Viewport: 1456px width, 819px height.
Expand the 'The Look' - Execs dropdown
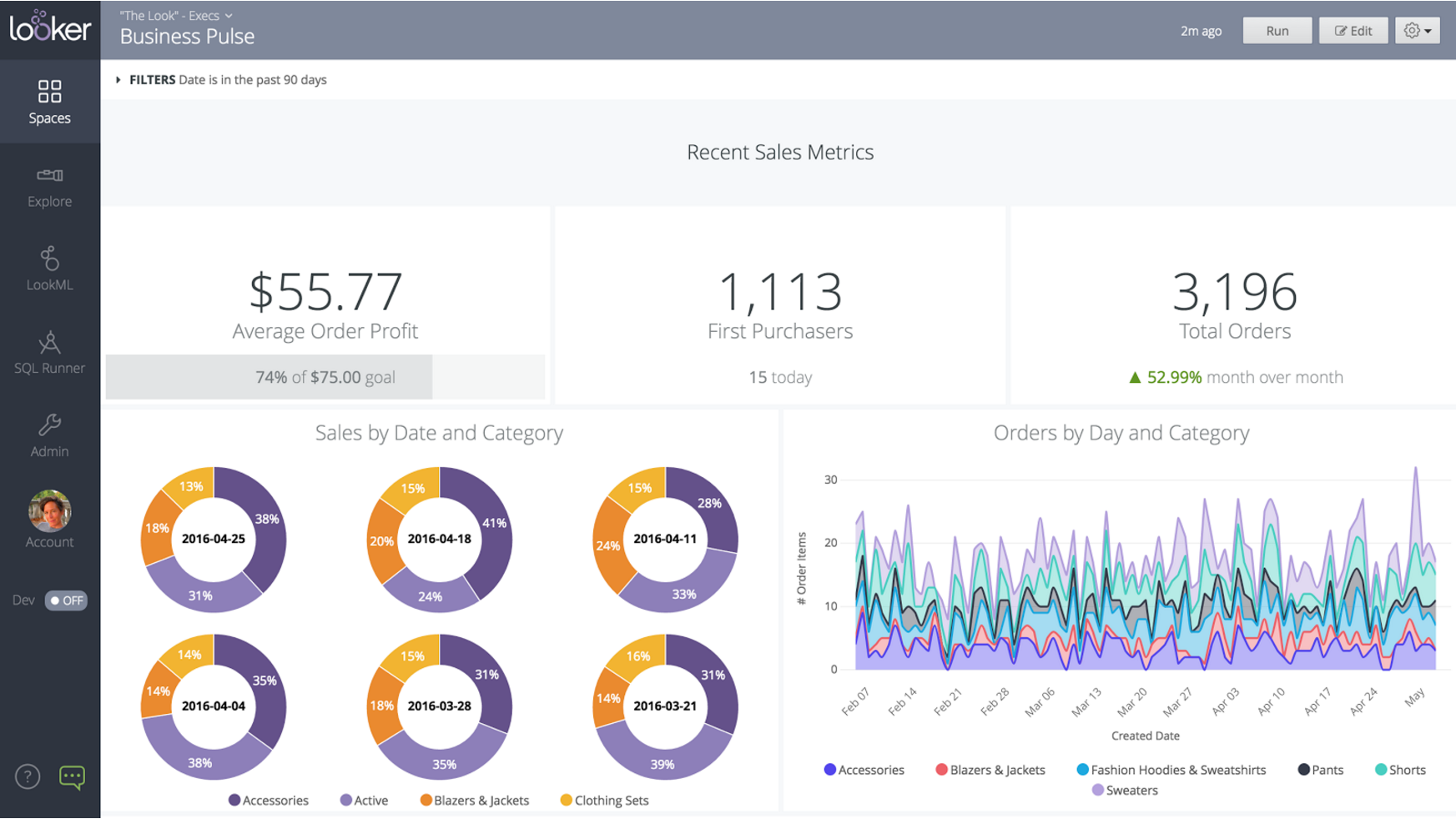coord(174,15)
